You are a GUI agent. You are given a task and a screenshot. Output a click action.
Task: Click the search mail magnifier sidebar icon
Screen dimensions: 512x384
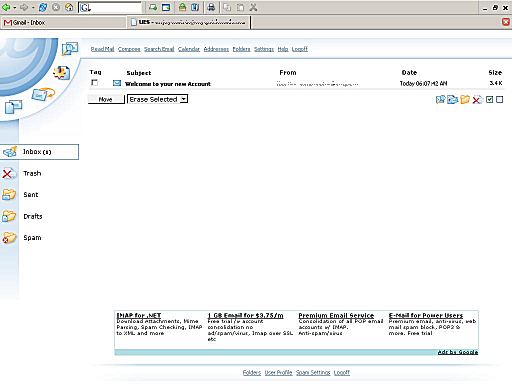pos(70,48)
